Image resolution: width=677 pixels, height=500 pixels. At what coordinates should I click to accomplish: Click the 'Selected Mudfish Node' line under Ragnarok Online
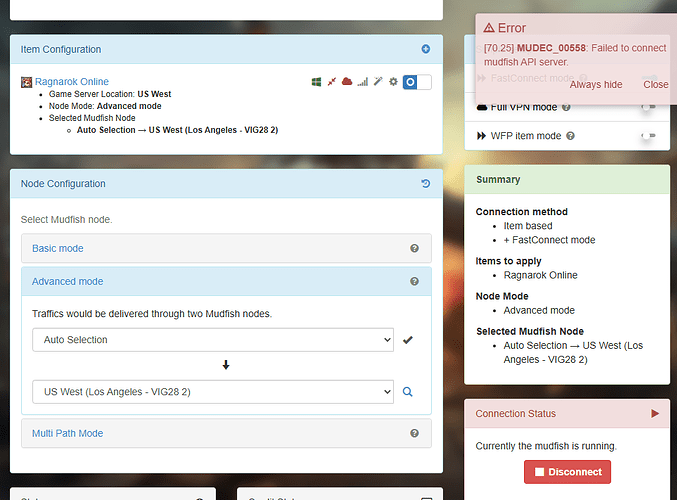point(92,118)
